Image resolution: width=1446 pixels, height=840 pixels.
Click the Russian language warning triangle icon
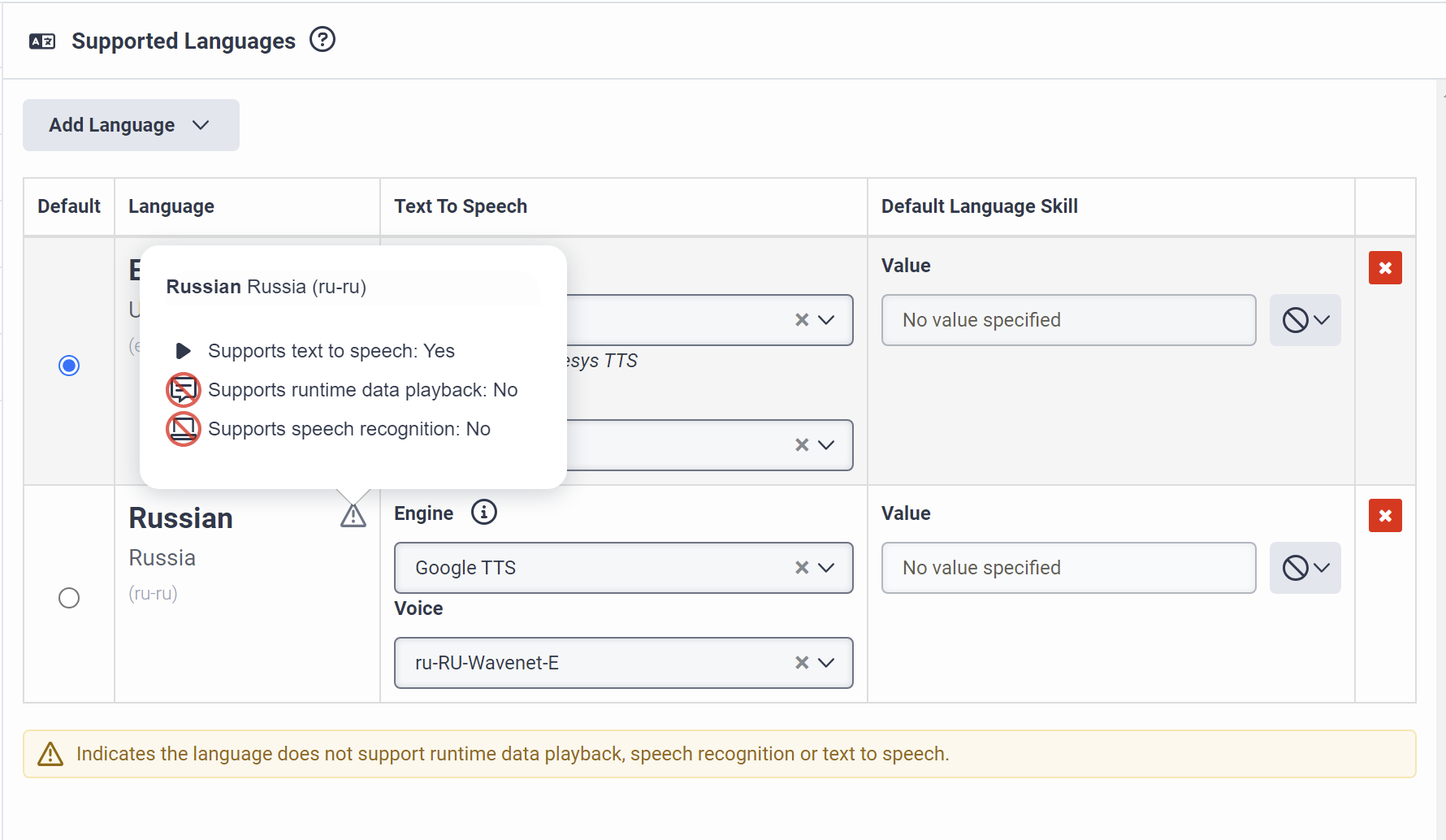tap(353, 516)
